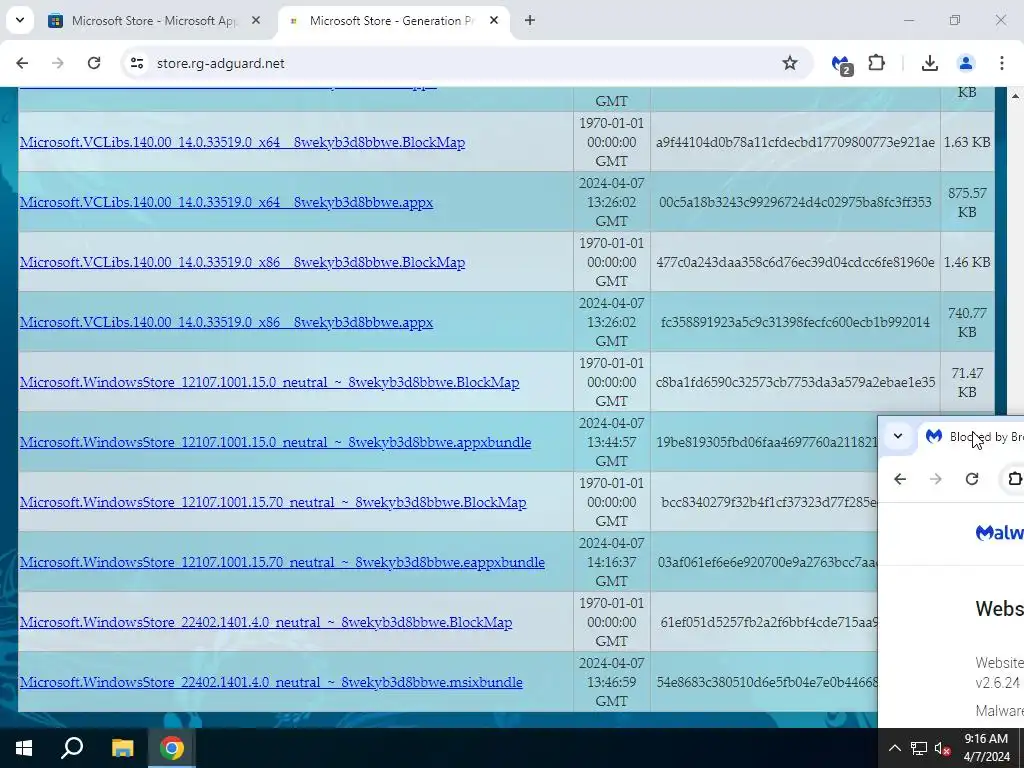Click the 1.63 KB size cell
The width and height of the screenshot is (1024, 768).
click(x=967, y=142)
